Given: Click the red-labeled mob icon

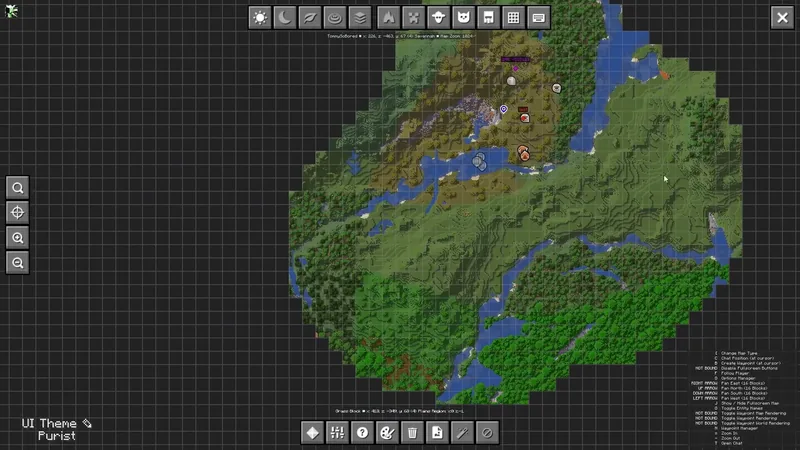Looking at the screenshot, I should click(x=524, y=118).
